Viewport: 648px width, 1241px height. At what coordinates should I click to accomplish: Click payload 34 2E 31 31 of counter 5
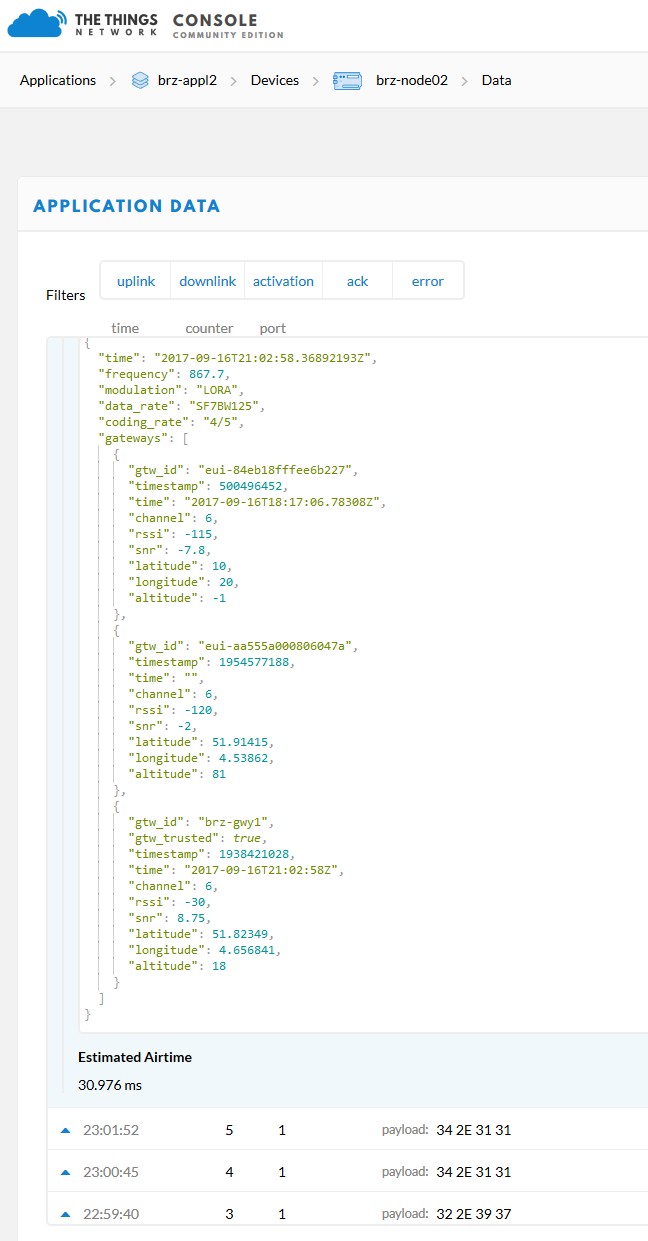[472, 1130]
